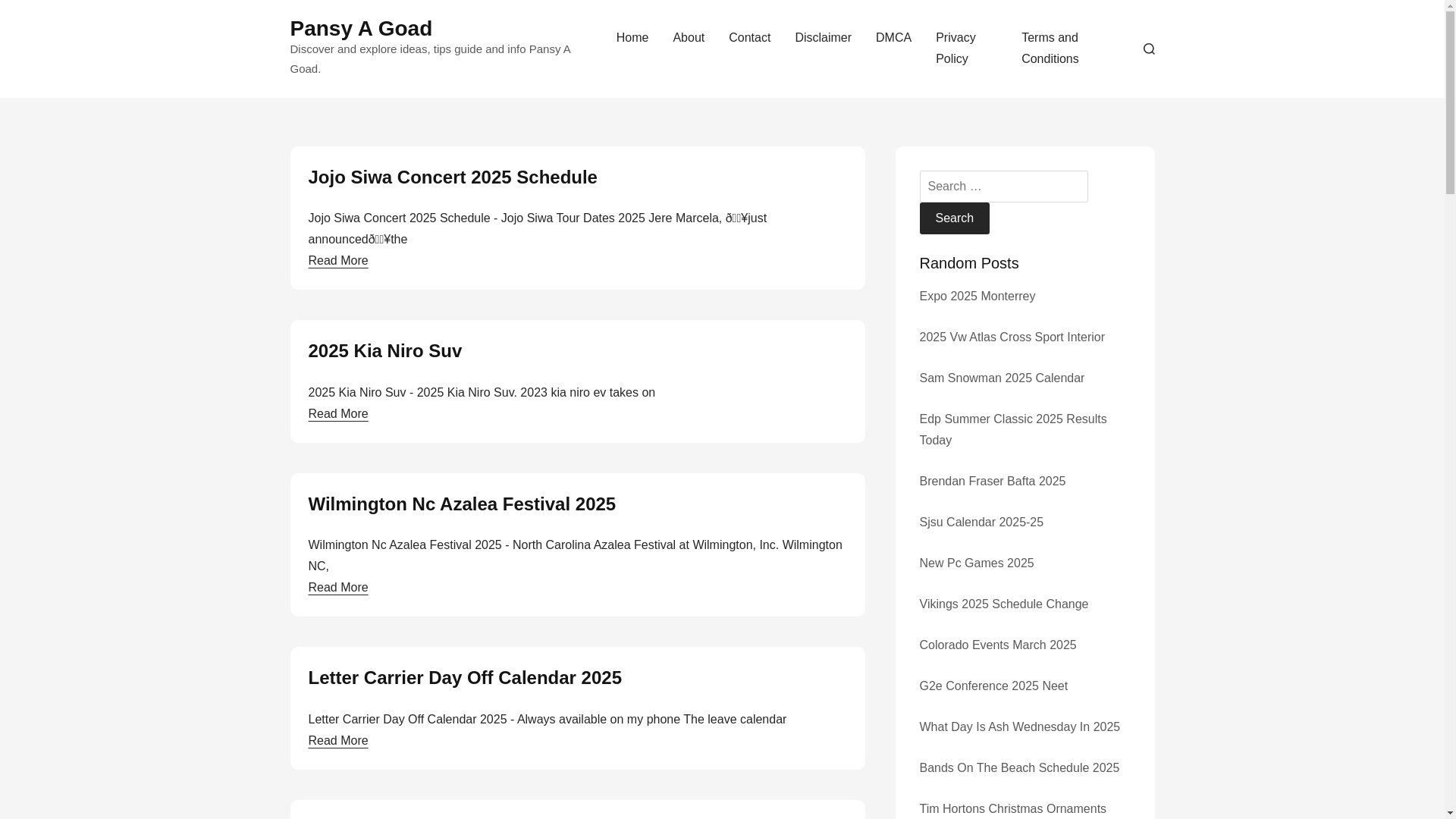
Task: Open Expo 2025 Monterrey random post
Action: pyautogui.click(x=977, y=297)
